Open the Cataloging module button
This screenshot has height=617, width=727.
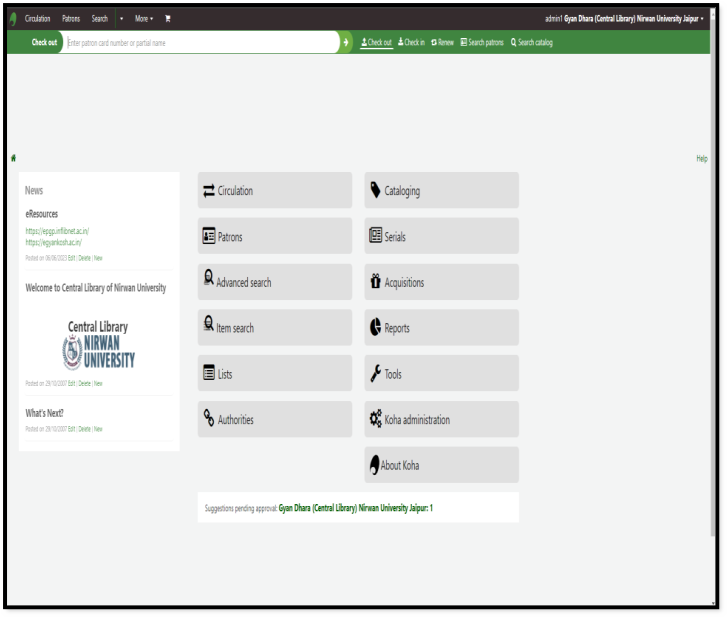point(441,191)
